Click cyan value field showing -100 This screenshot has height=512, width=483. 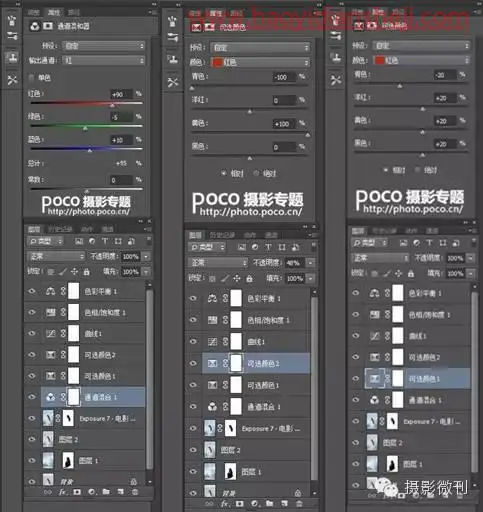(284, 77)
